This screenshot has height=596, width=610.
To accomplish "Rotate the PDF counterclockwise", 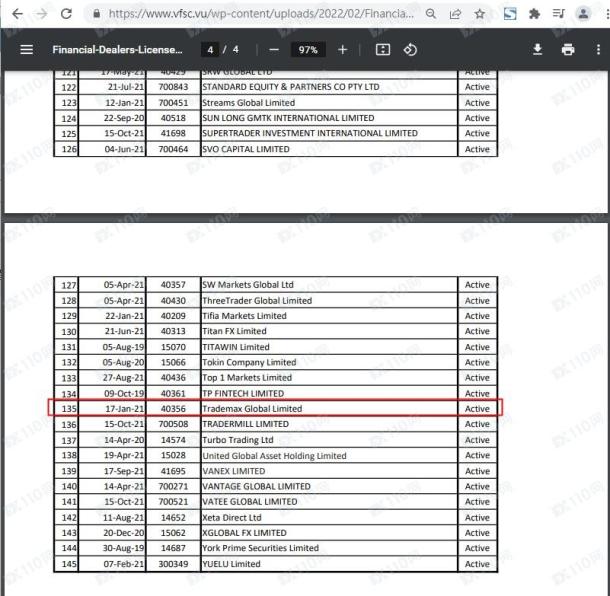I will [410, 50].
